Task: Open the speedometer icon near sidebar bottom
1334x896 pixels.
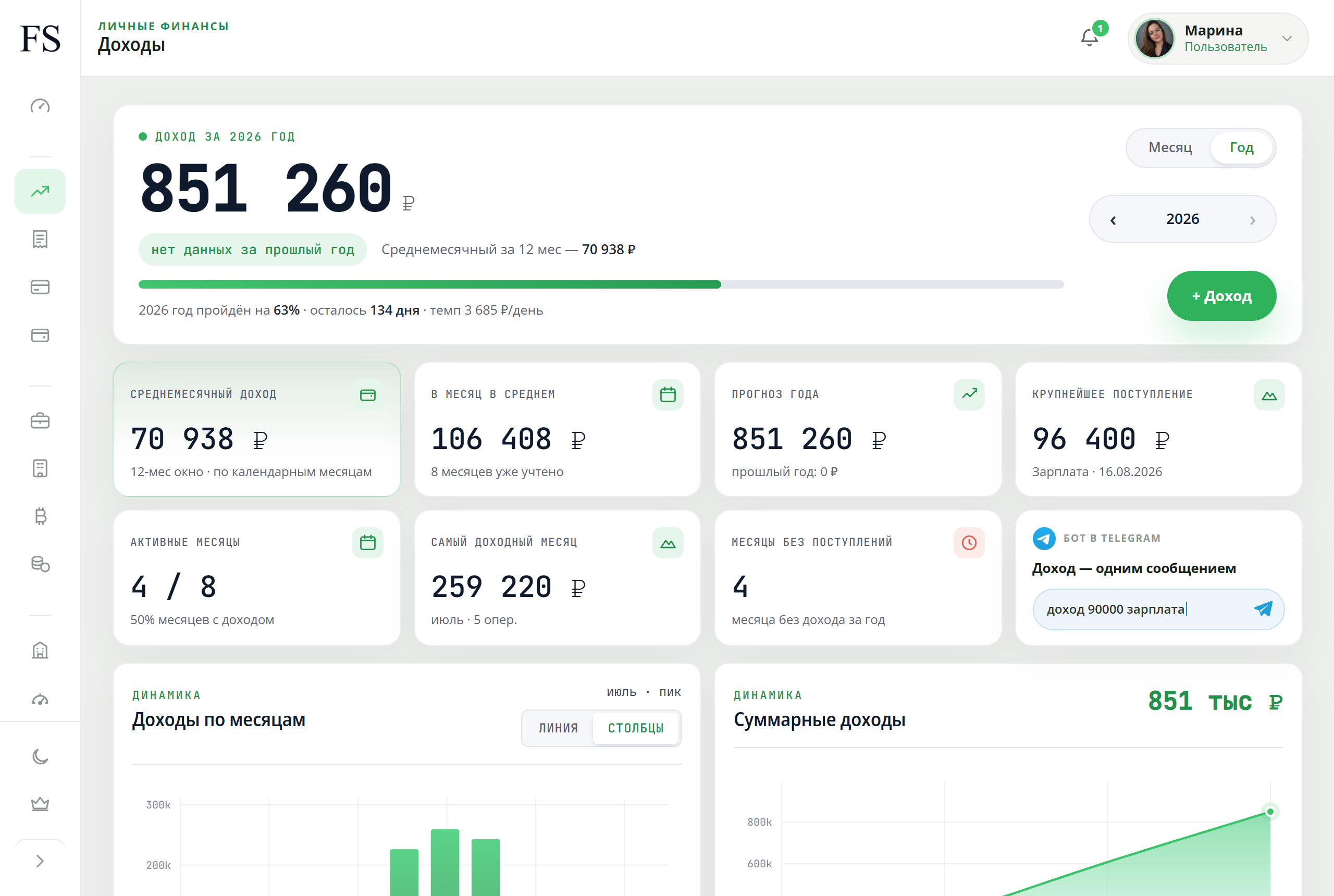Action: tap(40, 699)
